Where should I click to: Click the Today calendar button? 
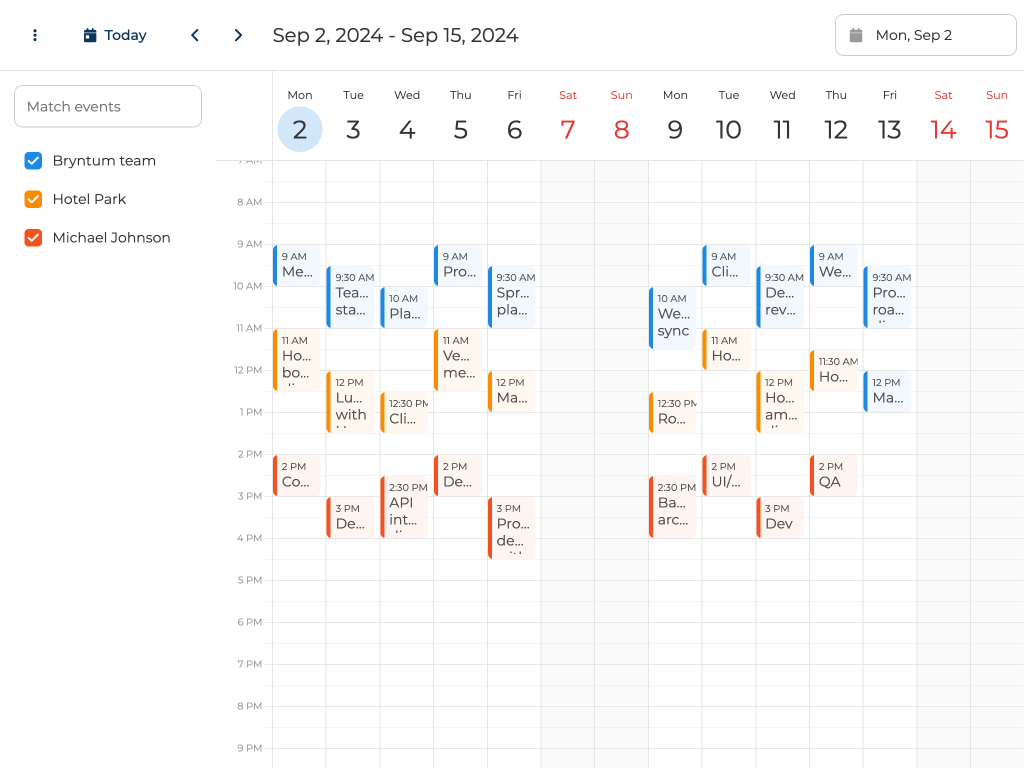coord(115,35)
